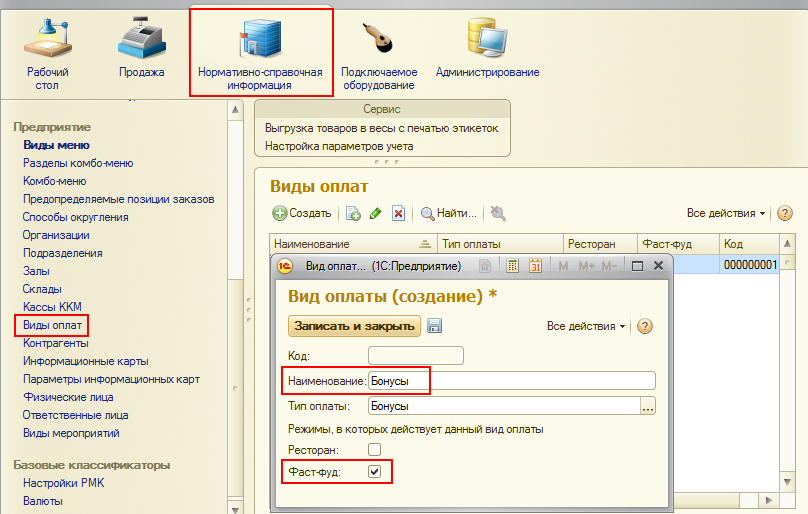Open Все действия dropdown in list toolbar
This screenshot has height=514, width=808.
point(726,213)
